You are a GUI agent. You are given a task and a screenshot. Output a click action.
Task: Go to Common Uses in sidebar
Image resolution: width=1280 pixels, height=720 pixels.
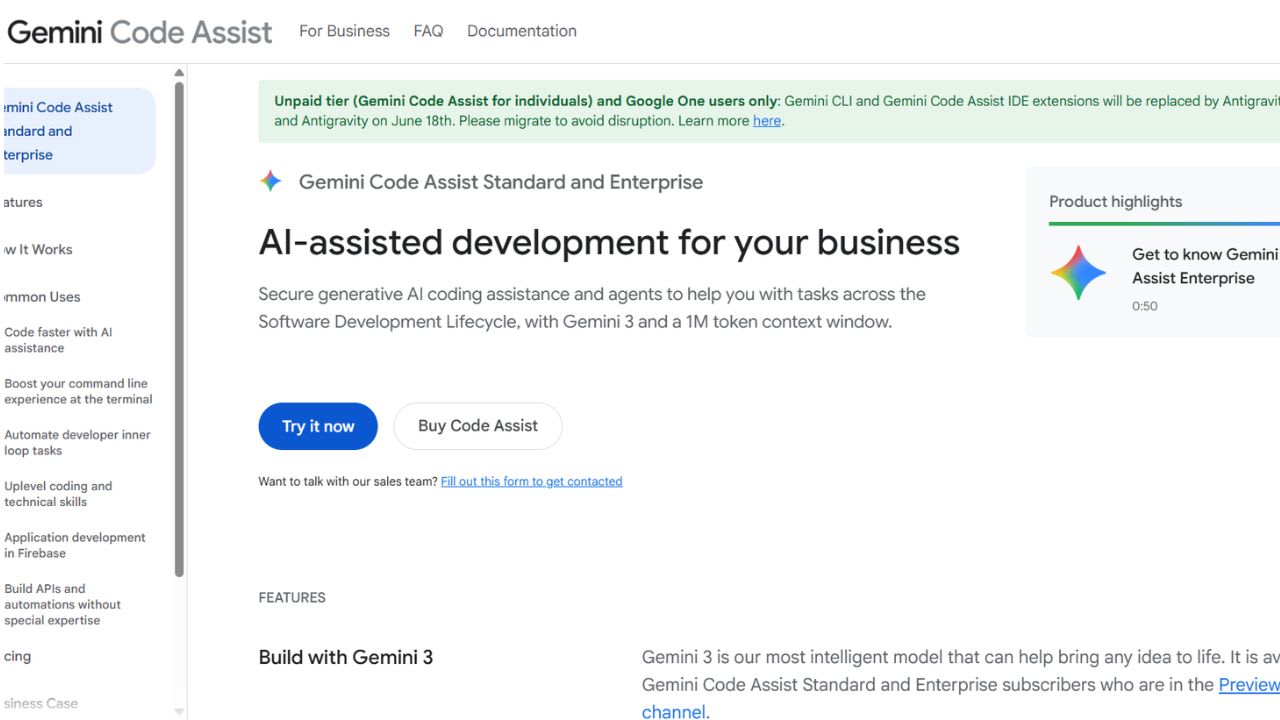pos(41,297)
